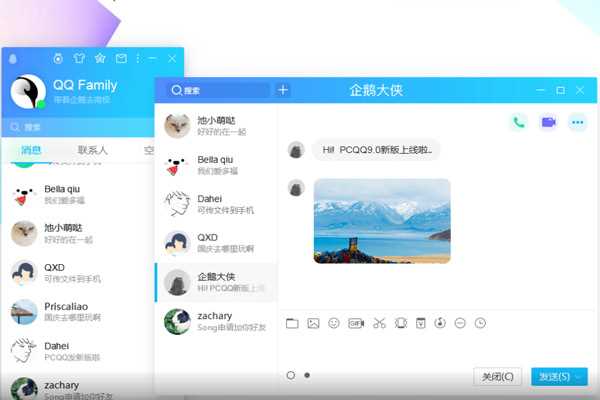600x400 pixels.
Task: Click the music share icon in chat toolbar
Action: point(440,323)
